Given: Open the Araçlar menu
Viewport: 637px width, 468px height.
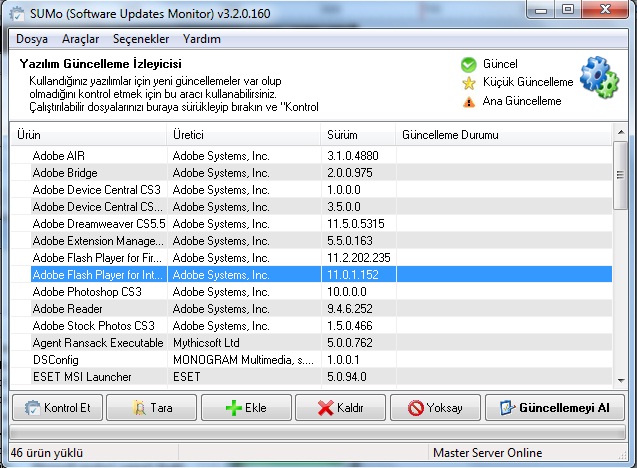Looking at the screenshot, I should click(x=80, y=39).
